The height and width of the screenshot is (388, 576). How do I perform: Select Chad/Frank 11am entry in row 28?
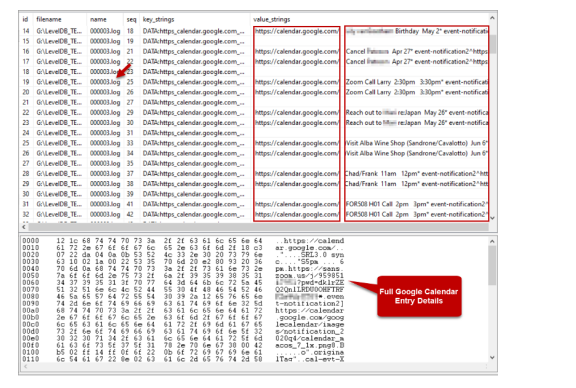pyautogui.click(x=417, y=173)
